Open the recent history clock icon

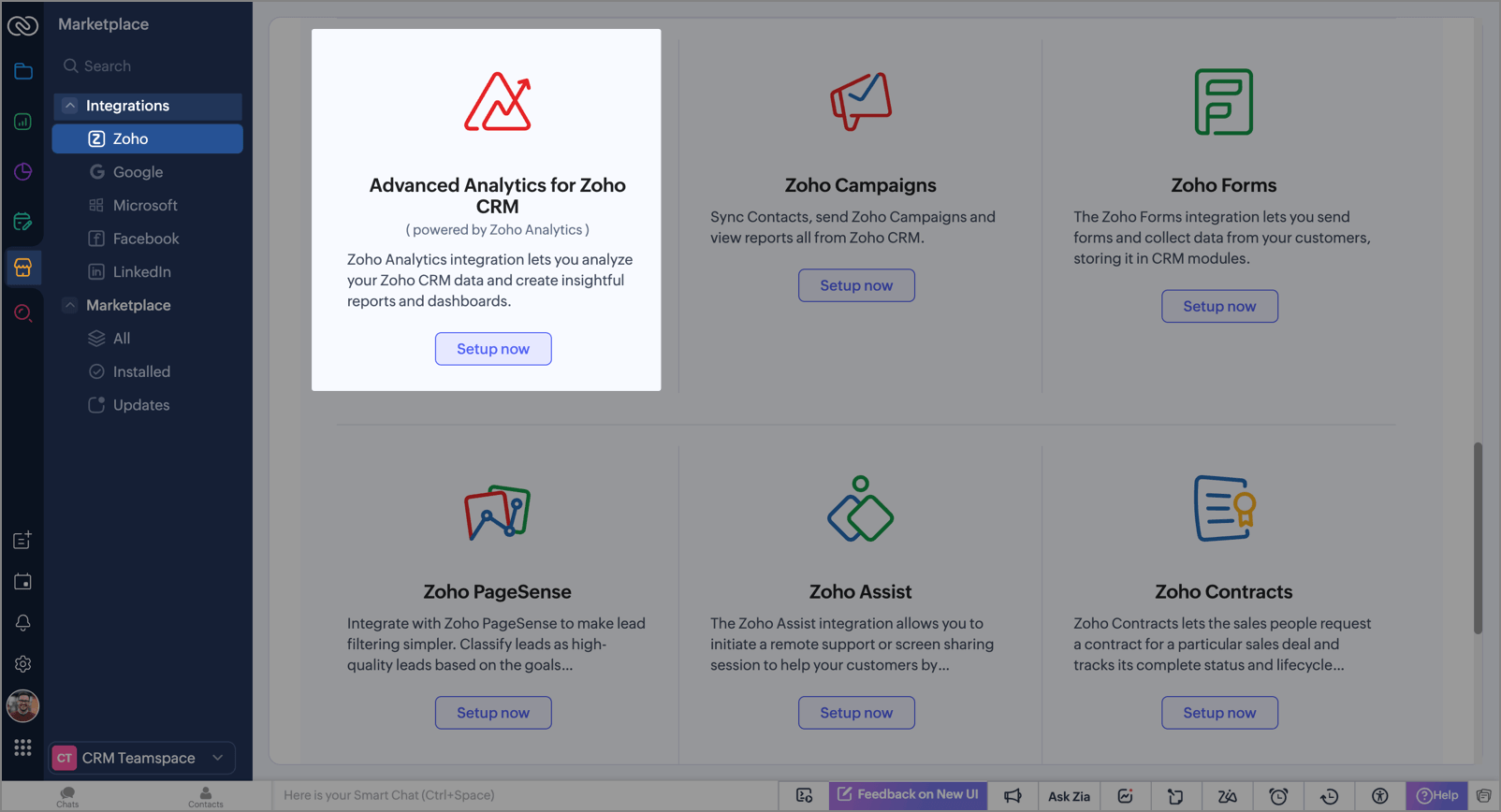coord(1329,796)
